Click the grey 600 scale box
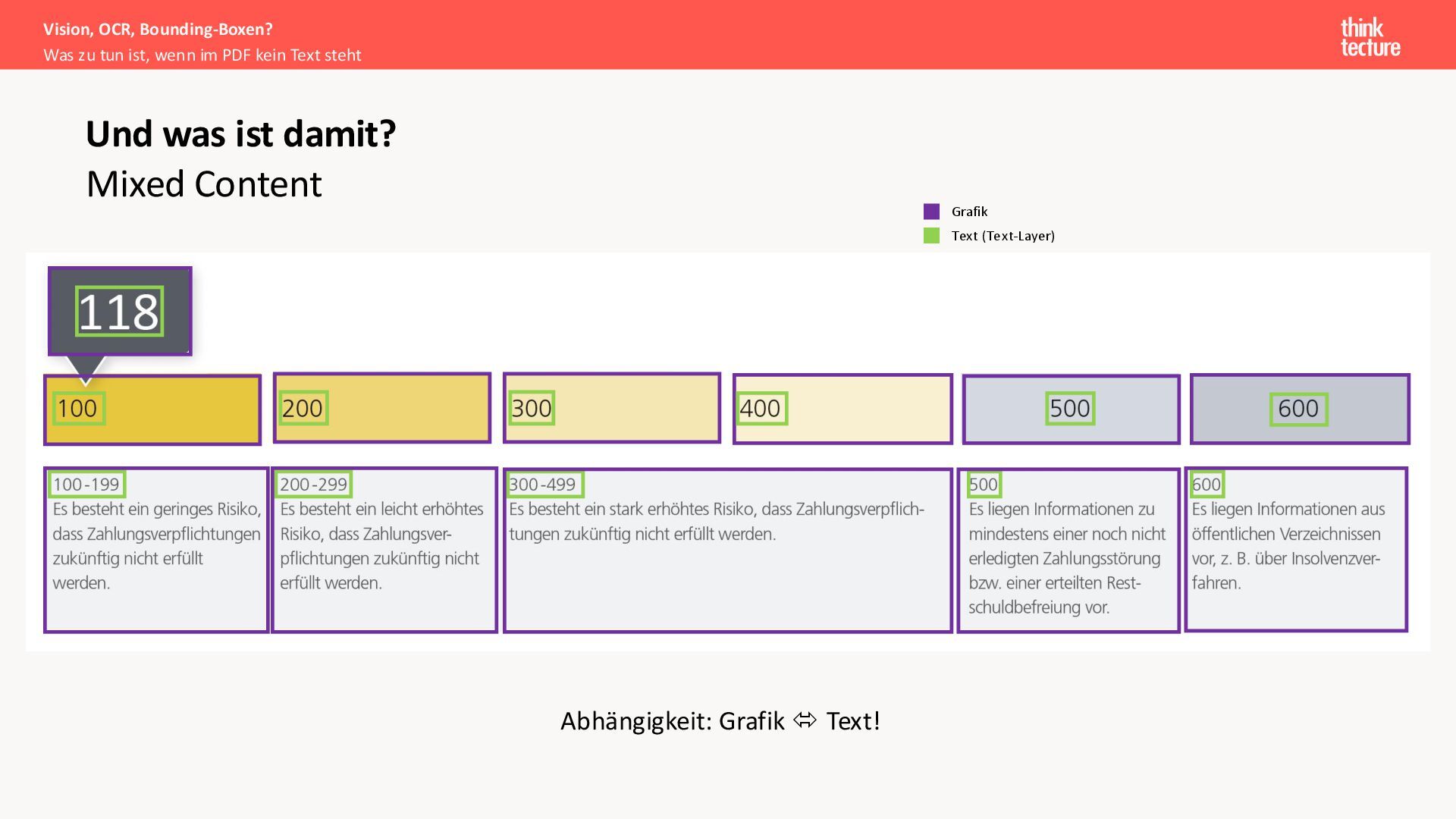The height and width of the screenshot is (819, 1456). click(1298, 409)
